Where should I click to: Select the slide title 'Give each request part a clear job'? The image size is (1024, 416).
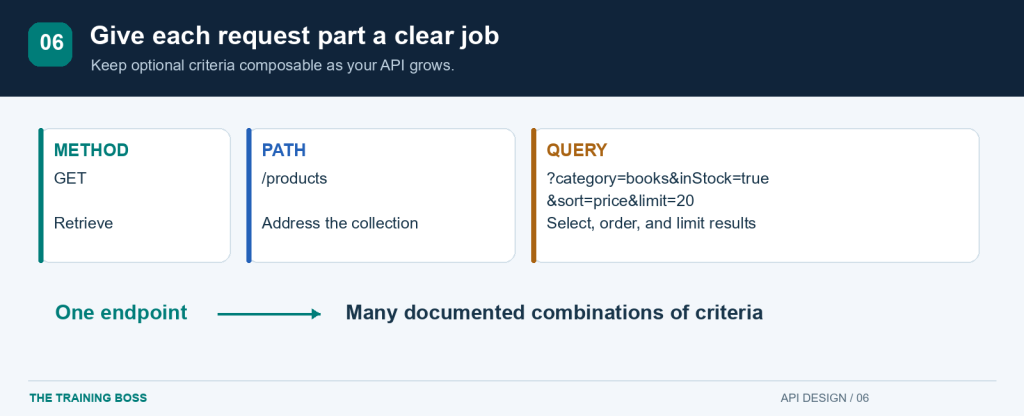click(x=295, y=36)
